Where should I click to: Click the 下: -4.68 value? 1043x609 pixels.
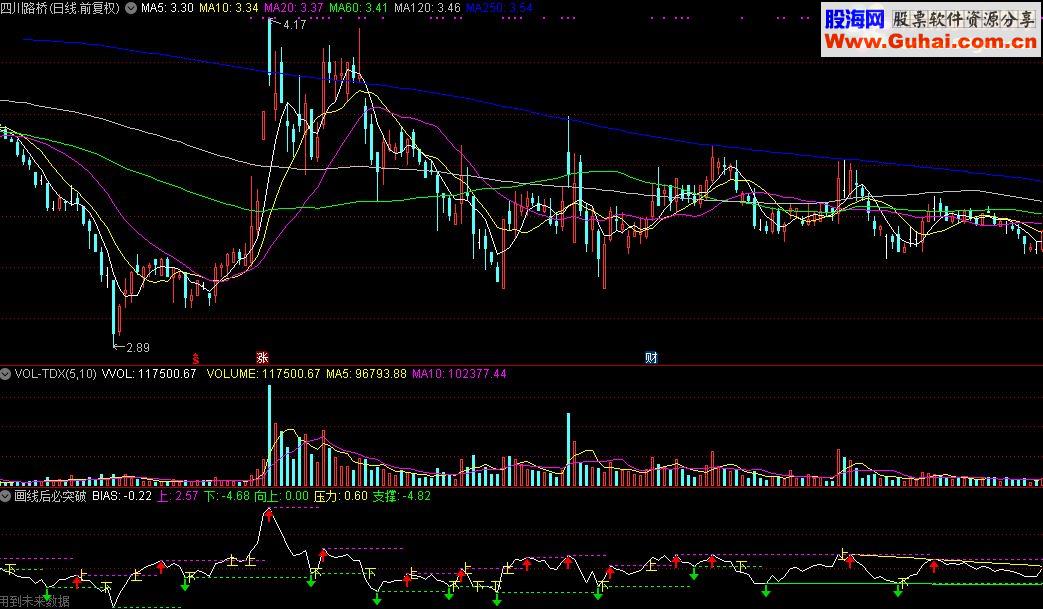(227, 496)
